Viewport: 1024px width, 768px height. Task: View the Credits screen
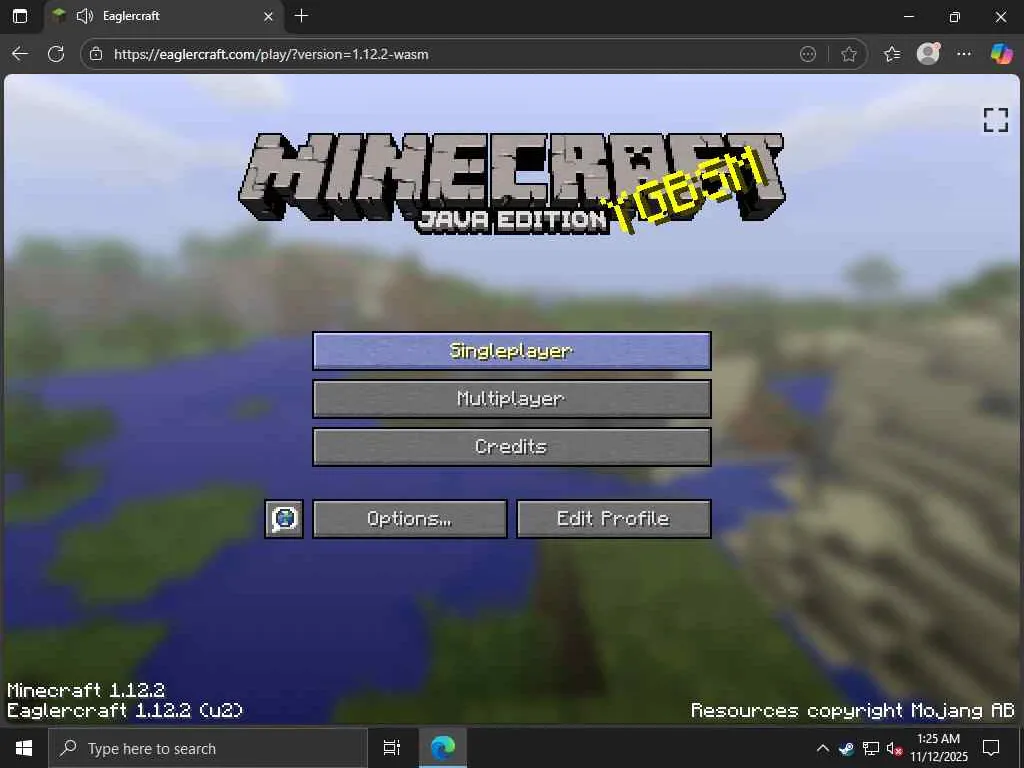coord(511,447)
